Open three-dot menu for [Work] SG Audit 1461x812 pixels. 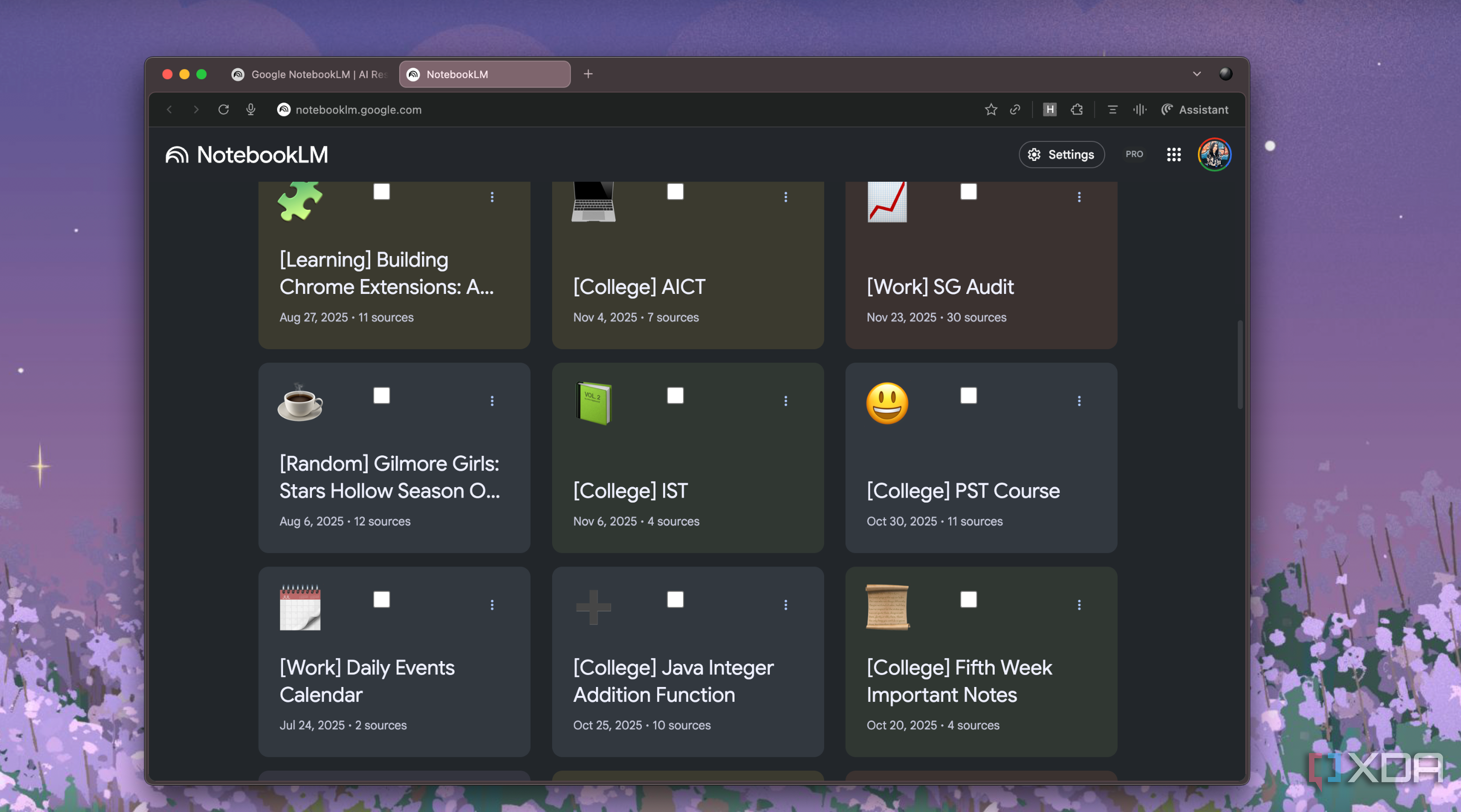point(1079,197)
